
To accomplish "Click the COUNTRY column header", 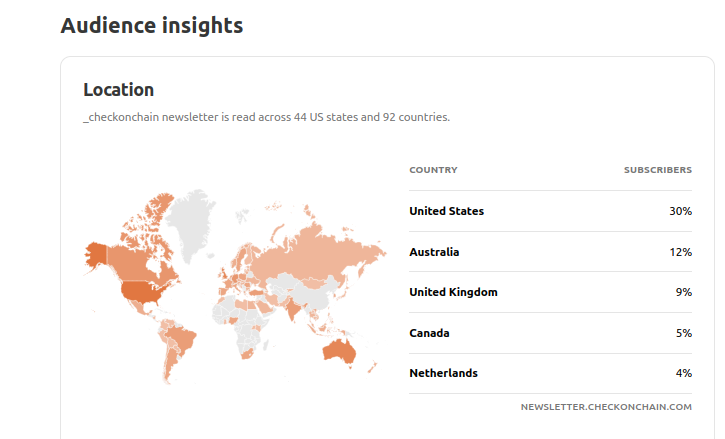I will tap(433, 170).
